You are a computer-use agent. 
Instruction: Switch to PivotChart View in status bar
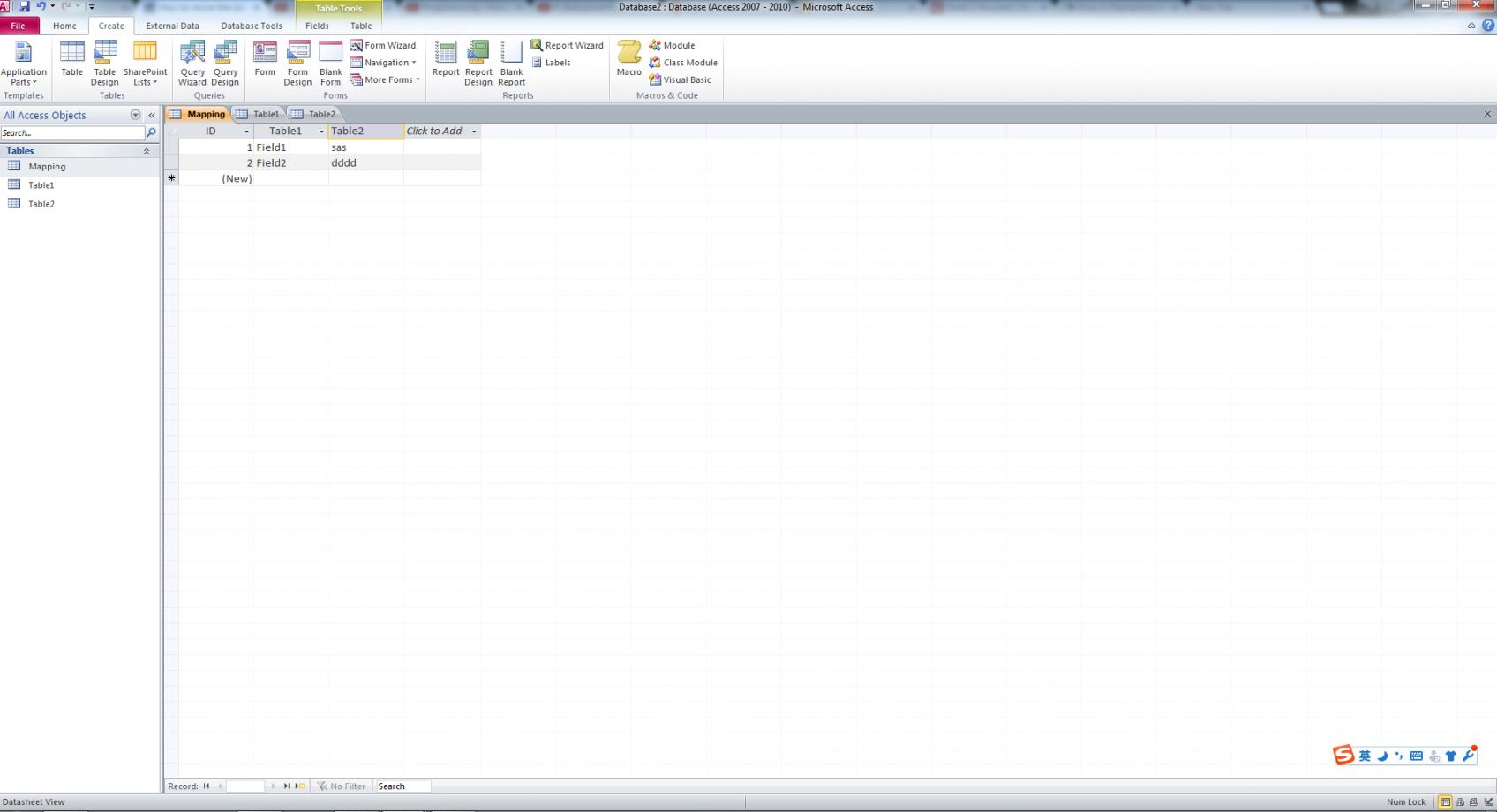coord(1473,801)
